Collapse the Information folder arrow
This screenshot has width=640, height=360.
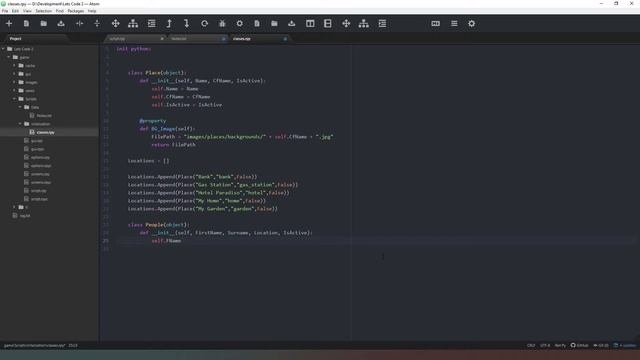(20, 124)
